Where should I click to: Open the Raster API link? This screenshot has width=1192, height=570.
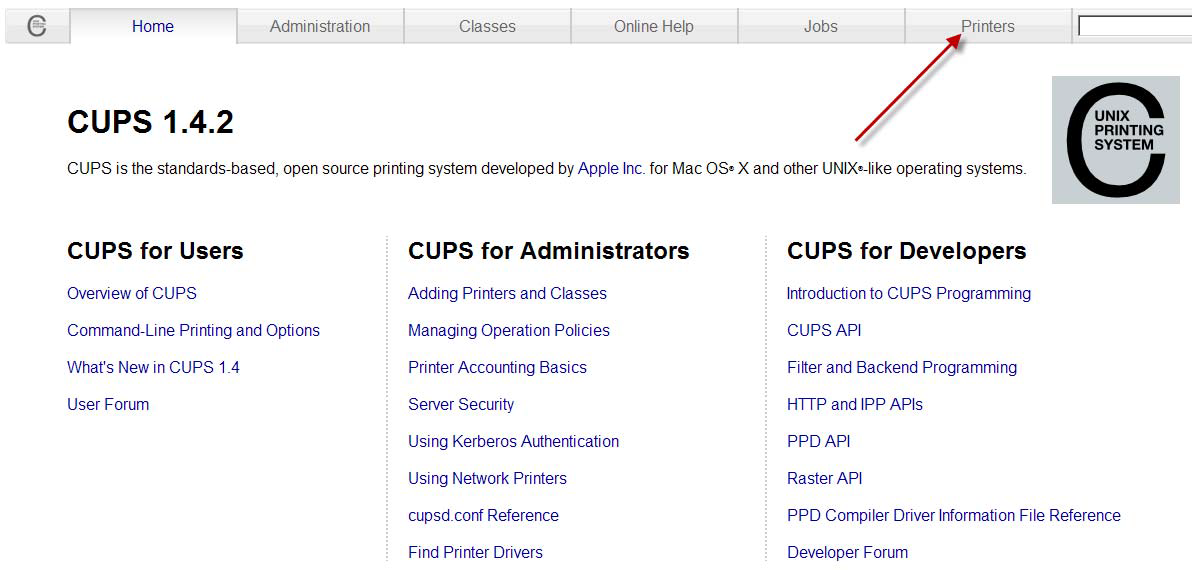(x=824, y=479)
